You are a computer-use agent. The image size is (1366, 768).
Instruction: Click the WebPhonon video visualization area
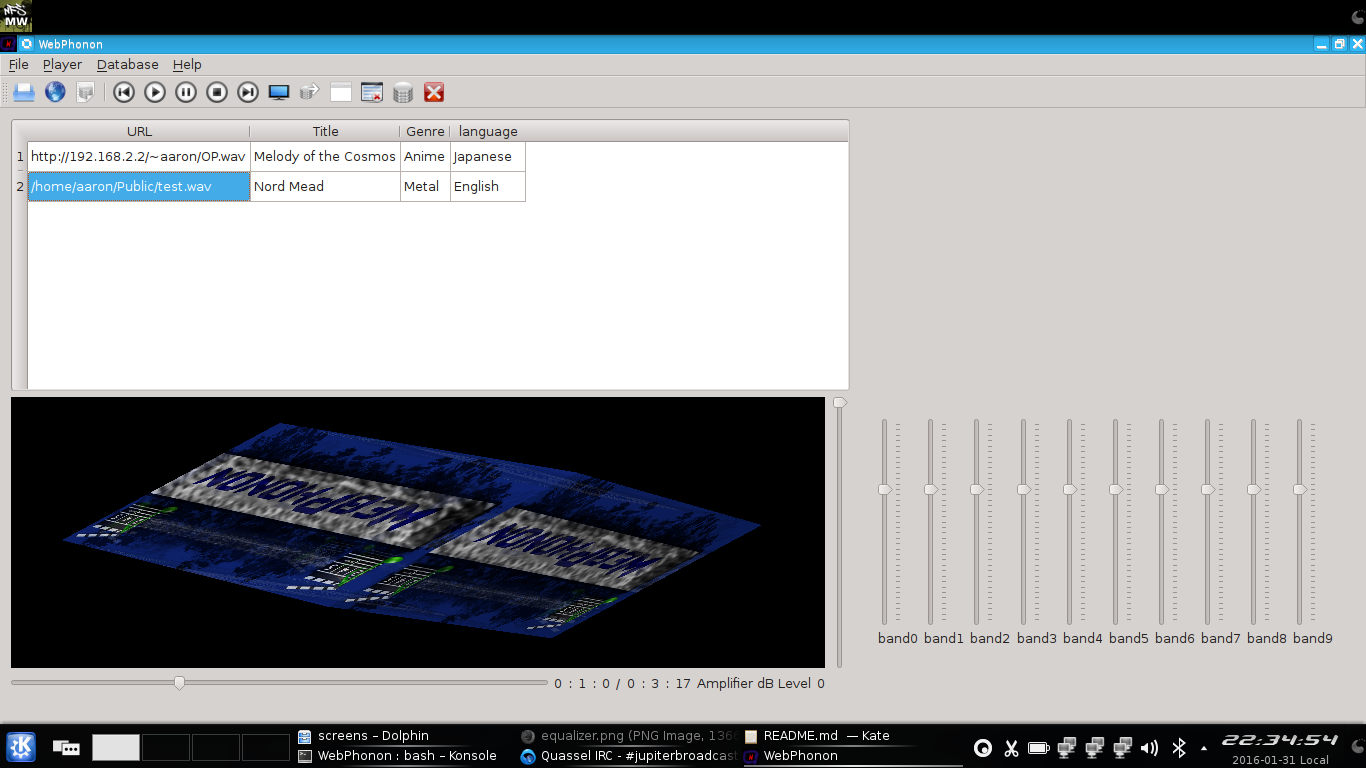coord(418,532)
